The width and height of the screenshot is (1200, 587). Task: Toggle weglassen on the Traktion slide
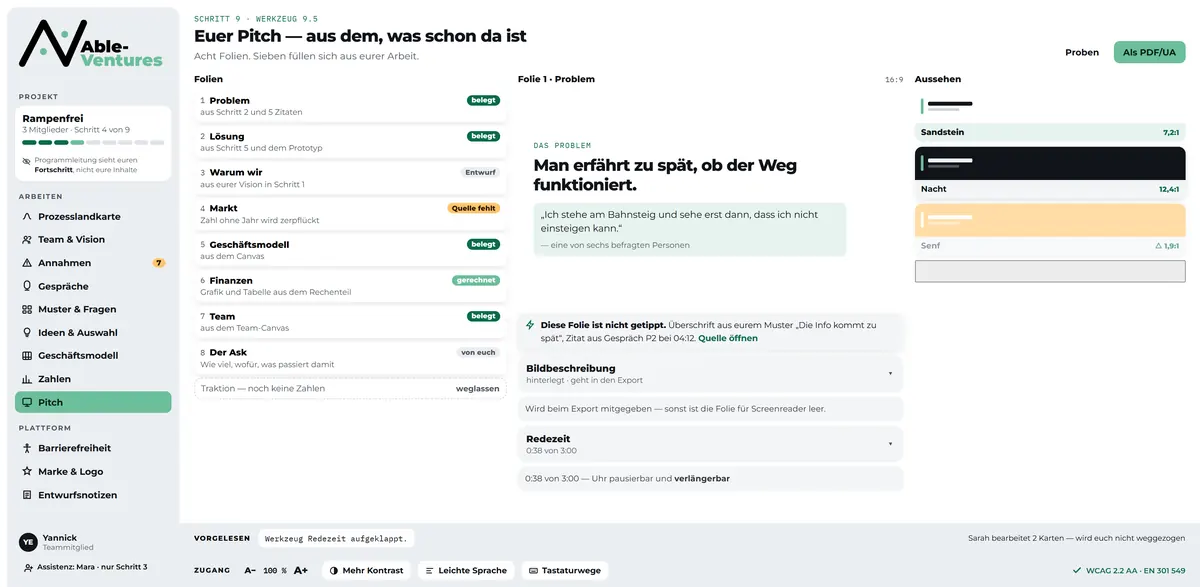click(x=477, y=388)
